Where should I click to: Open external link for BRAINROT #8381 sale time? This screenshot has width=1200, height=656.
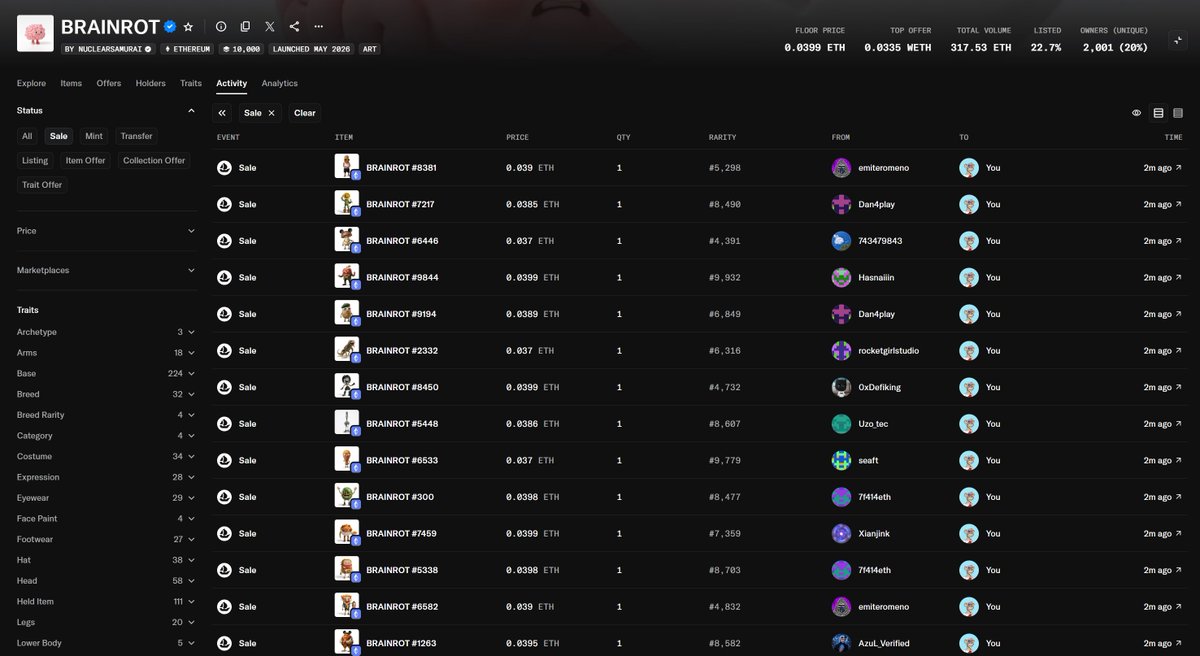[1178, 168]
